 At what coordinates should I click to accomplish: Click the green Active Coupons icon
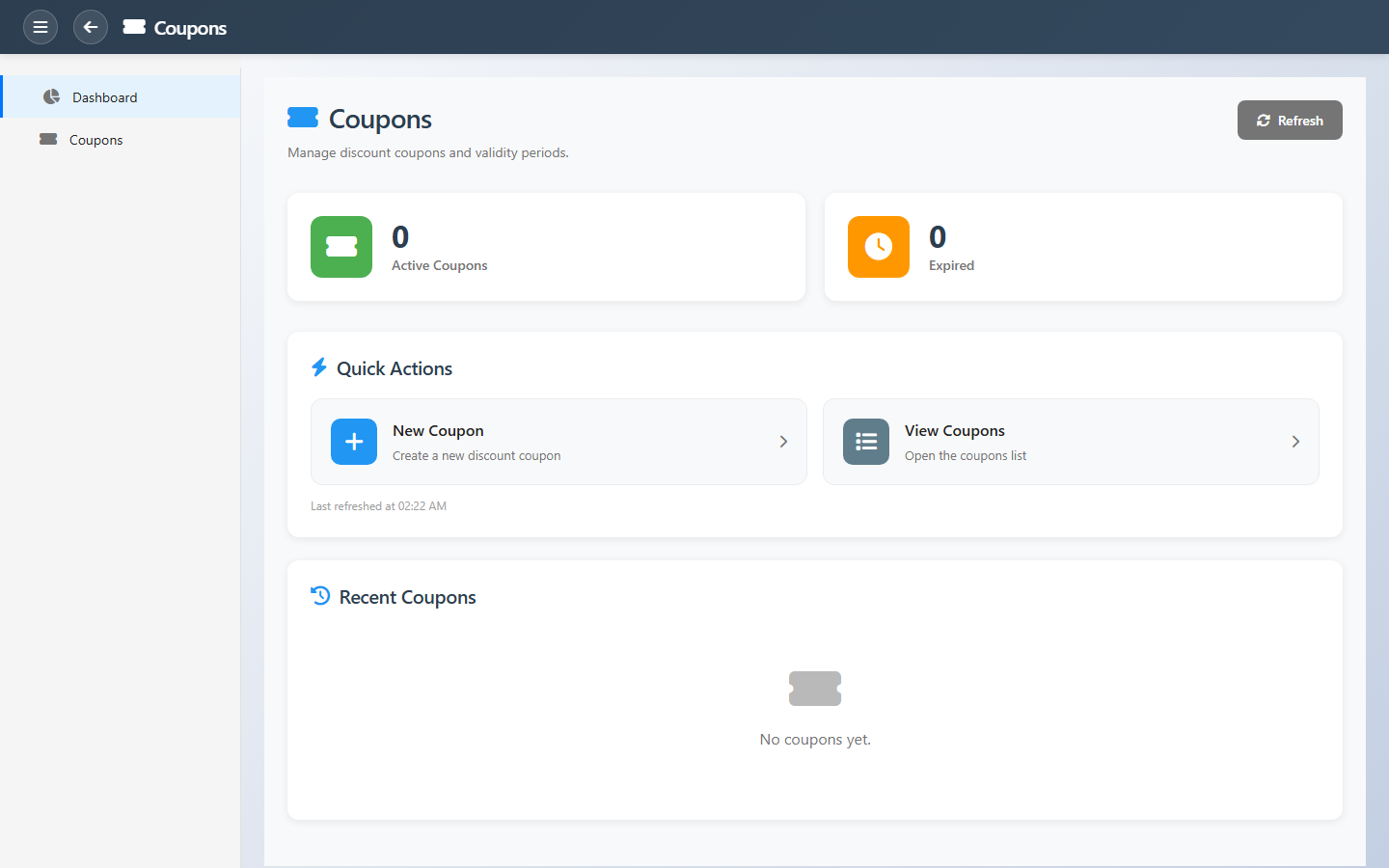[341, 247]
